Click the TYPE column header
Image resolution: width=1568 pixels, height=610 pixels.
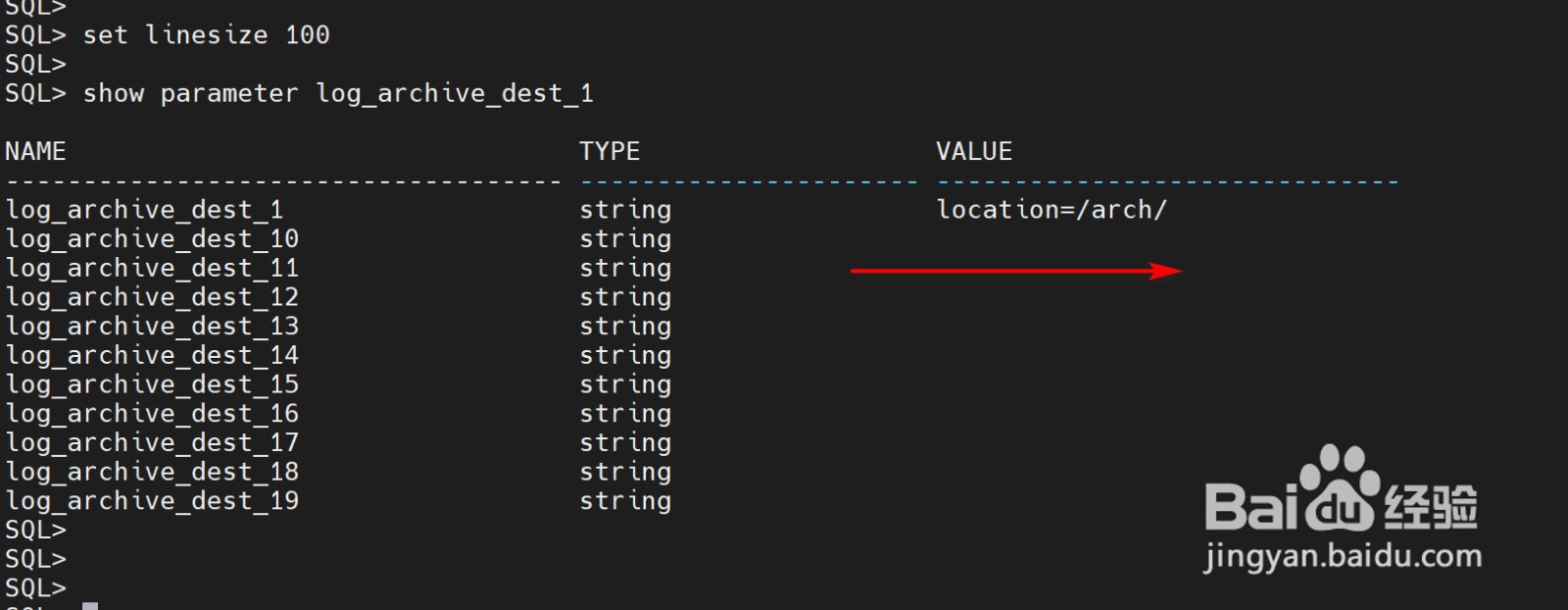(x=609, y=152)
